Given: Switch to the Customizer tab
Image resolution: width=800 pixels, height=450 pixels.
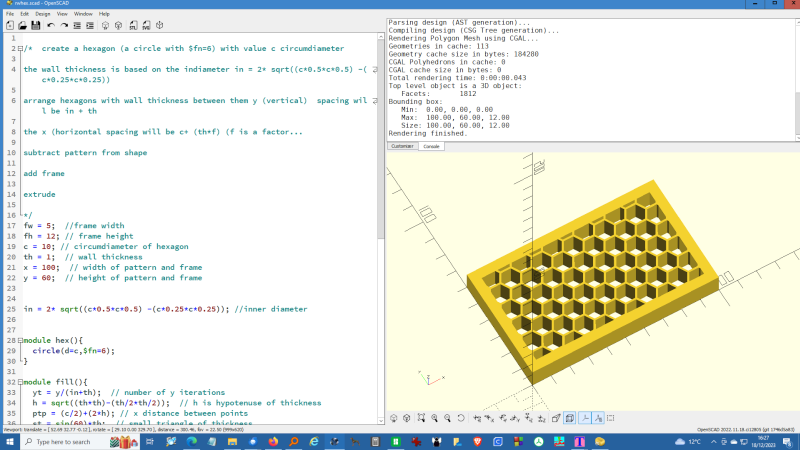Looking at the screenshot, I should point(402,146).
